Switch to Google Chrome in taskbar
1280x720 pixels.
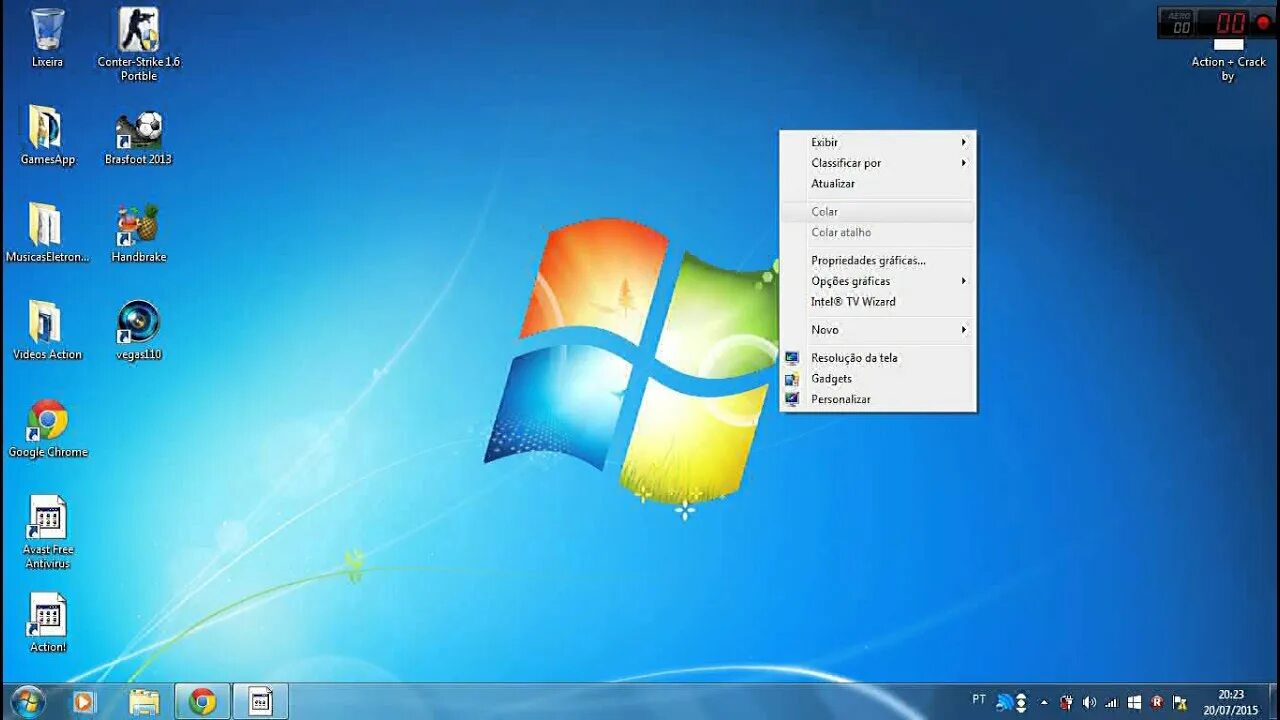point(203,702)
